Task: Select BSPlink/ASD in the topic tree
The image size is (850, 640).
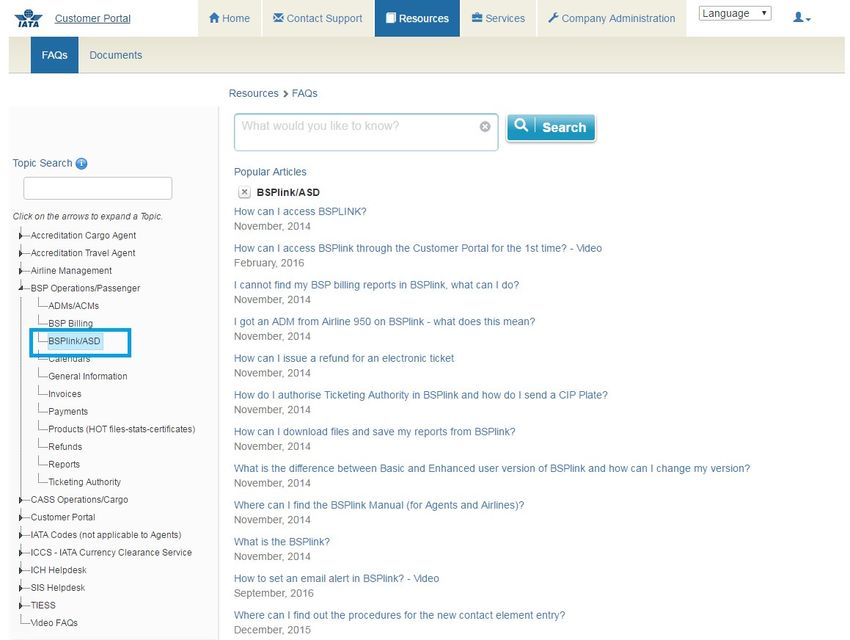Action: [74, 341]
